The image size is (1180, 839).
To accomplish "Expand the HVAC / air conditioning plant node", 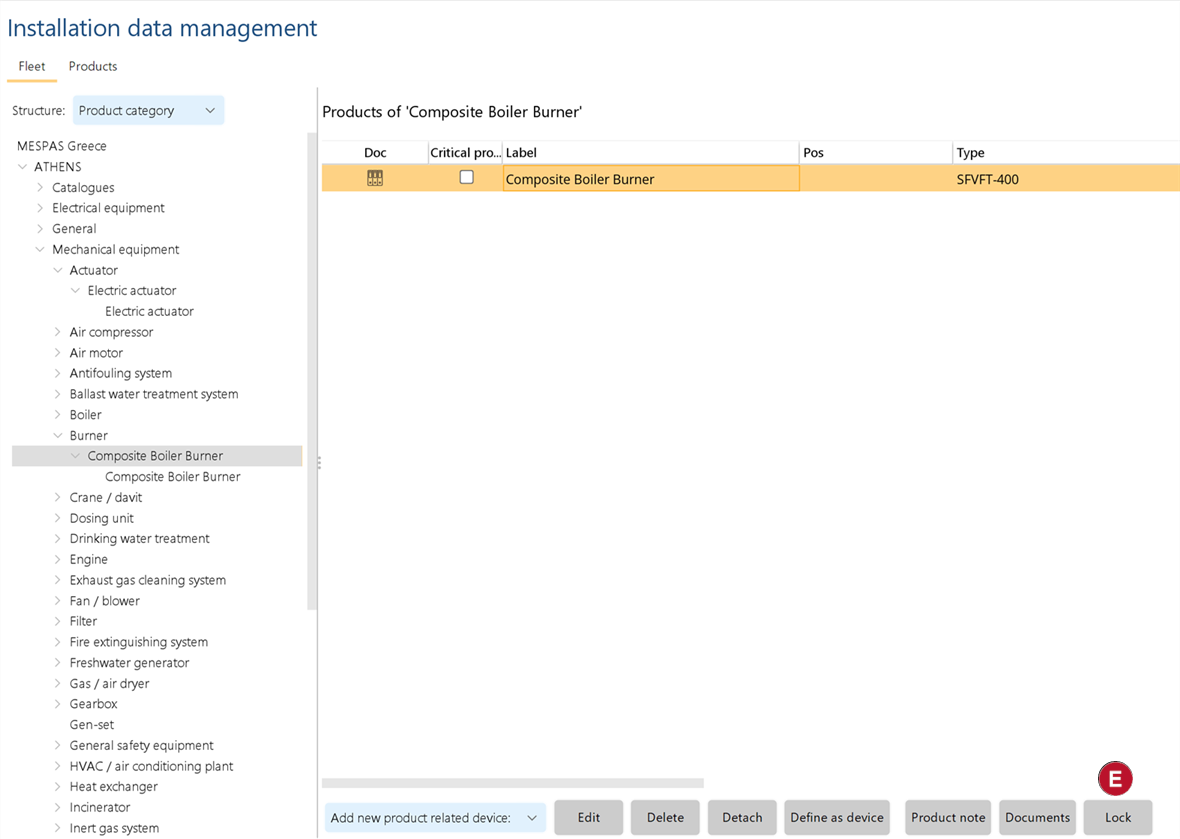I will [57, 766].
